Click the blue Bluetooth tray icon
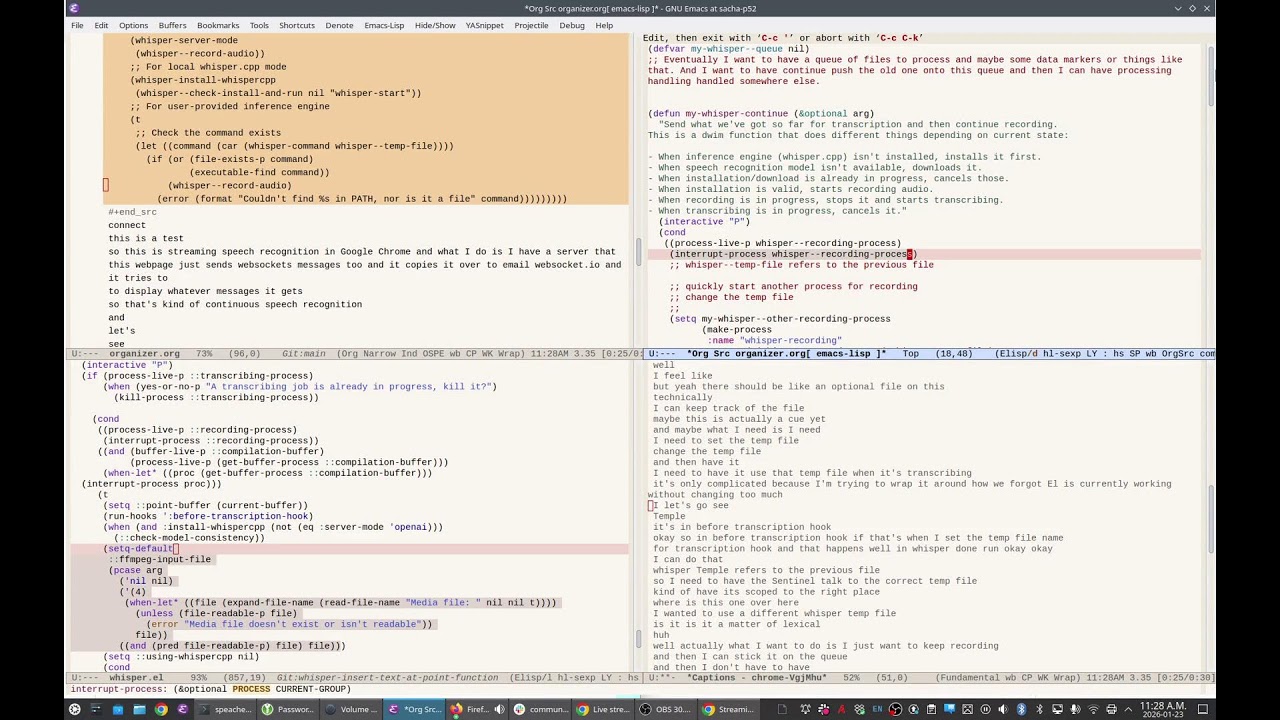Image resolution: width=1280 pixels, height=720 pixels. [1021, 709]
